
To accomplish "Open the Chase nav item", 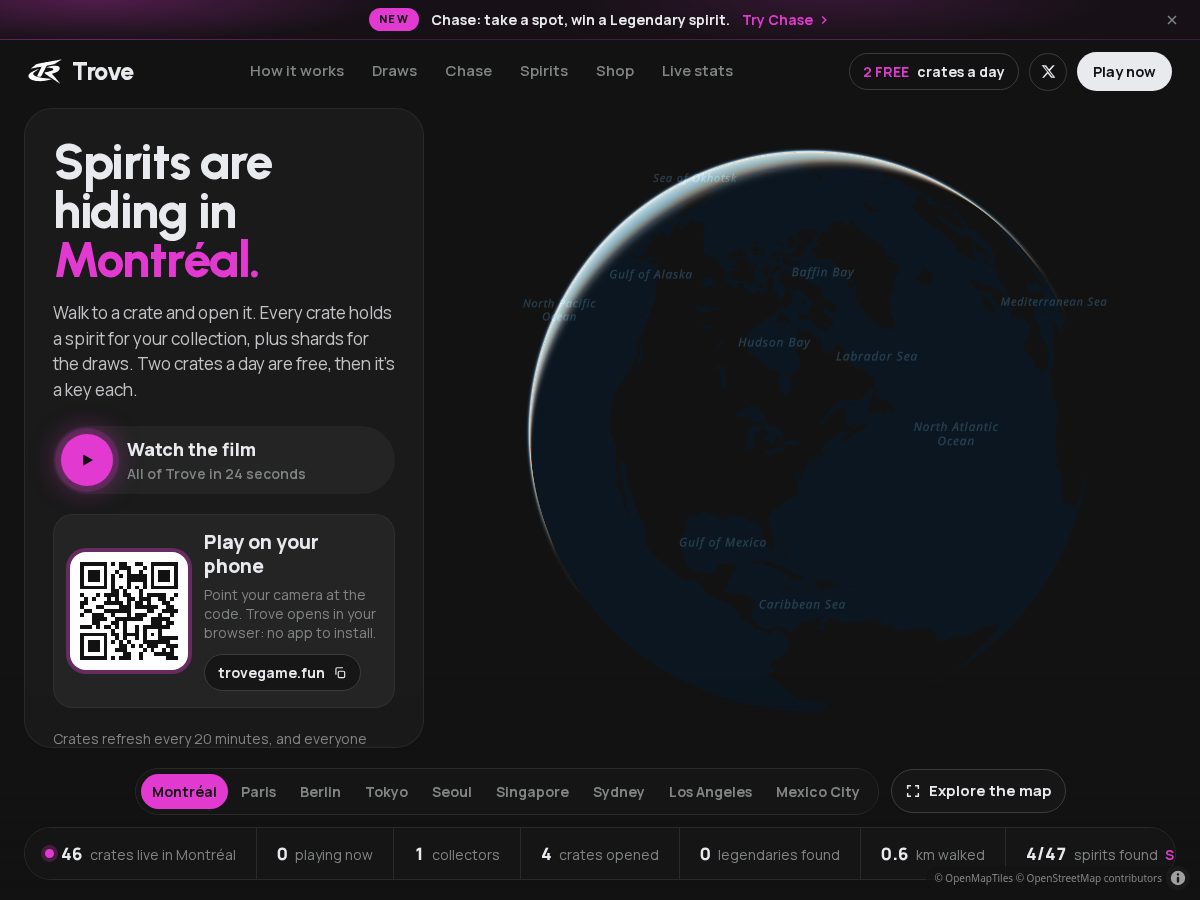I will pos(469,71).
